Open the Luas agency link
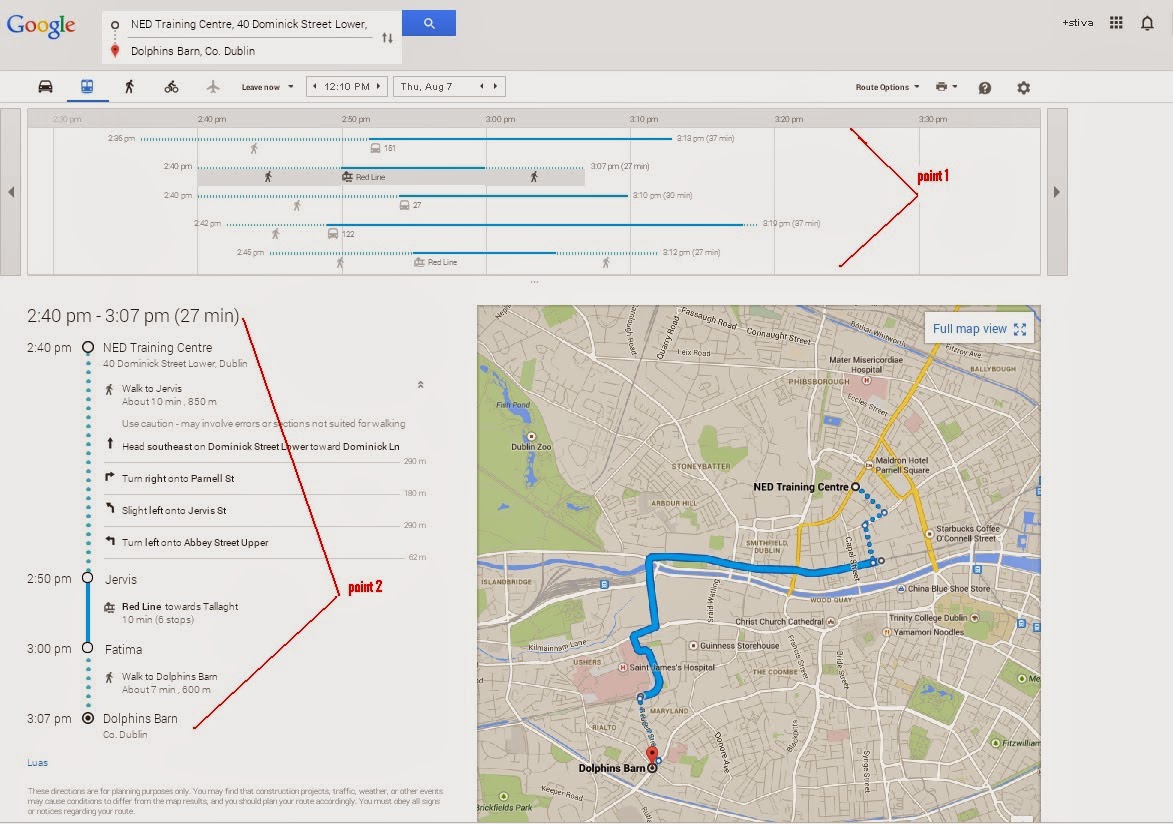Image resolution: width=1173 pixels, height=824 pixels. click(37, 763)
